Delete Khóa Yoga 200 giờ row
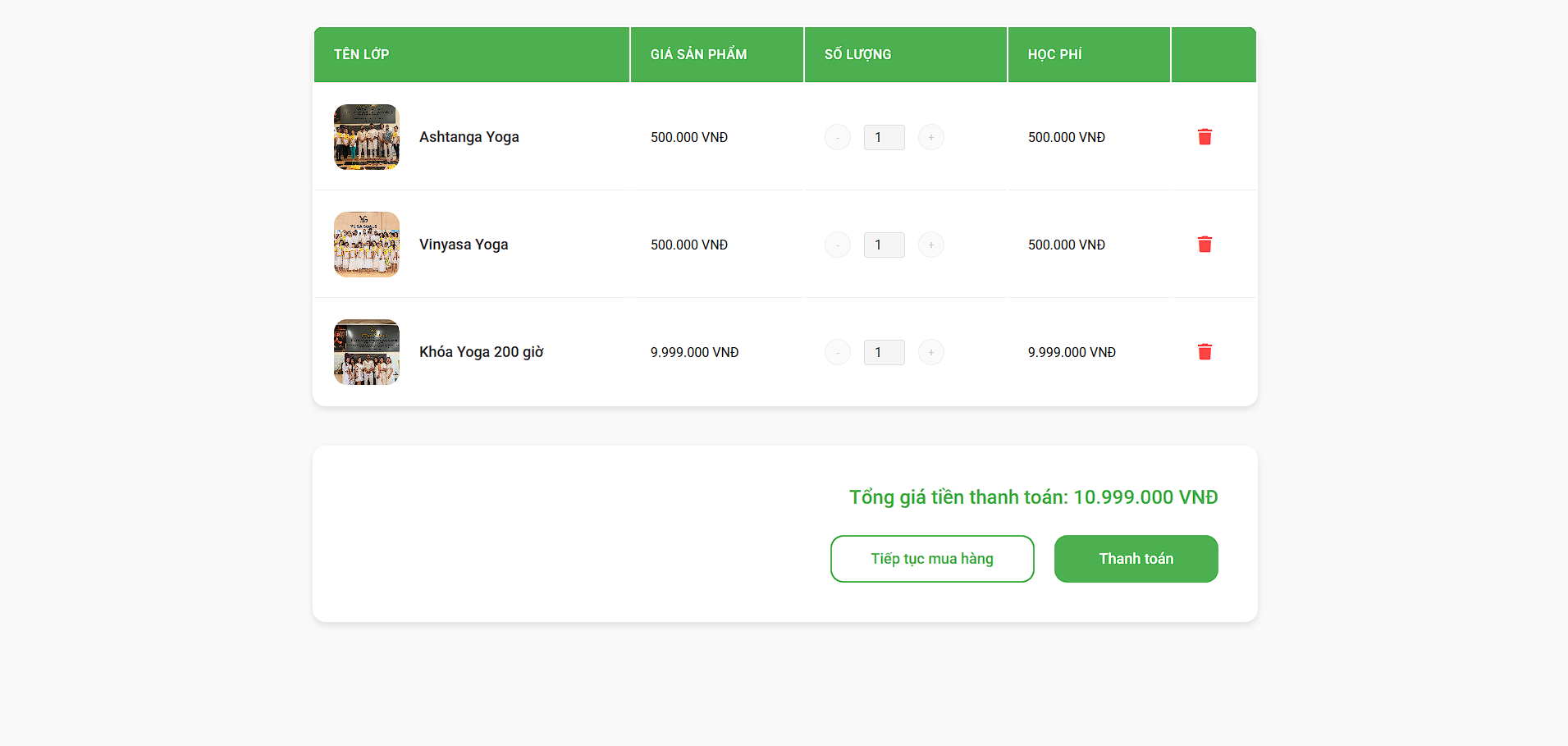Viewport: 1568px width, 746px height. click(x=1205, y=352)
